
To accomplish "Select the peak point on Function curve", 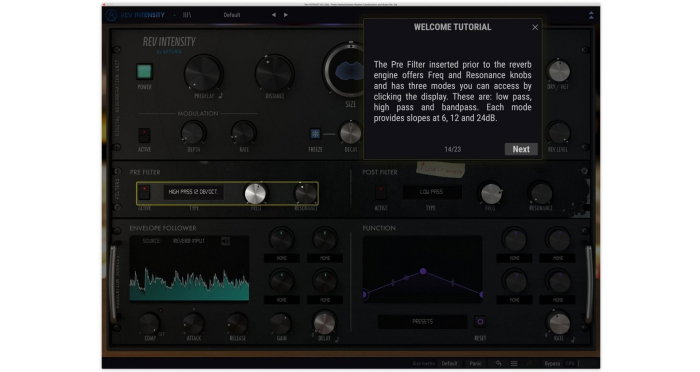I will [x=423, y=271].
